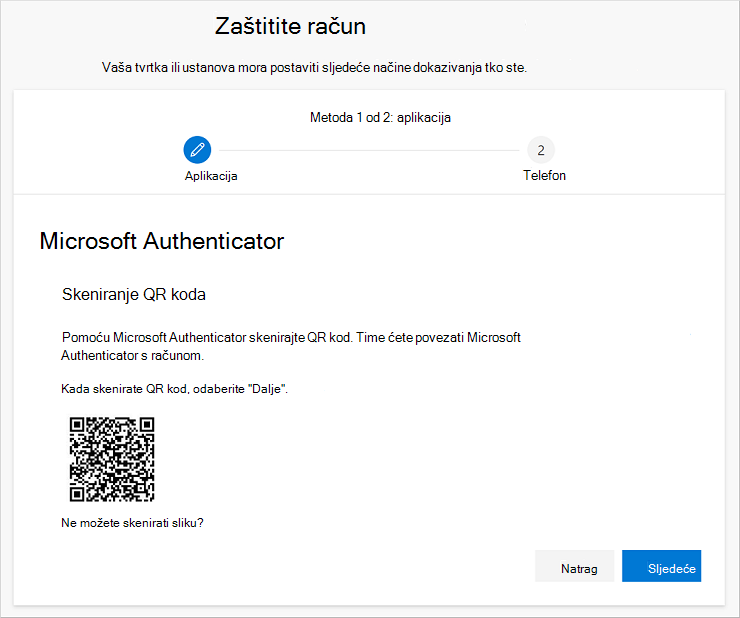Click the 'Aplikacija' step label
Viewport: 740px width, 618px height.
211,176
